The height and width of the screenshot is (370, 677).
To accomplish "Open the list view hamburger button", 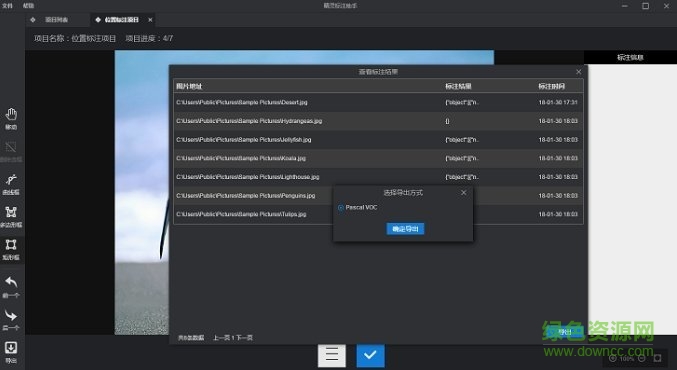I will 332,355.
